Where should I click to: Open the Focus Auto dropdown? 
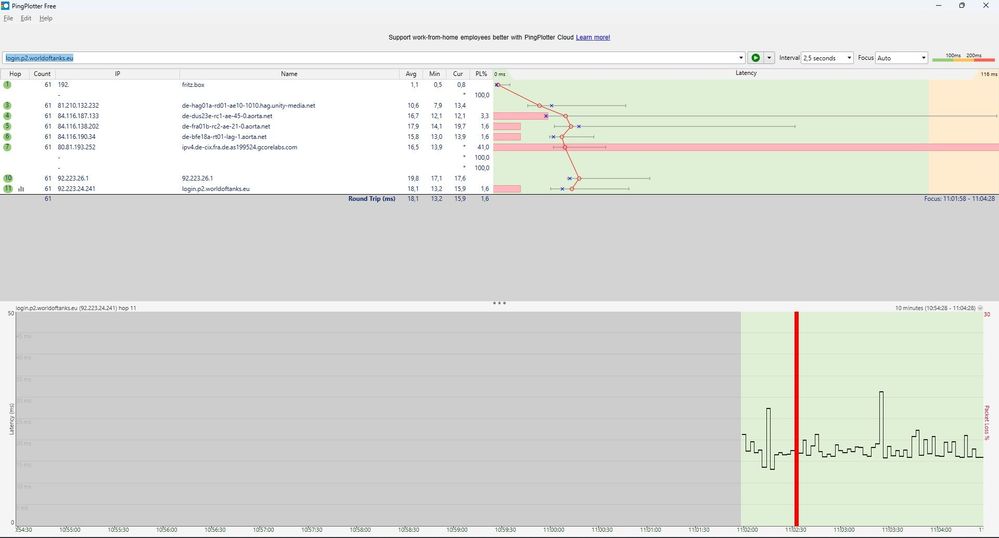pyautogui.click(x=902, y=57)
